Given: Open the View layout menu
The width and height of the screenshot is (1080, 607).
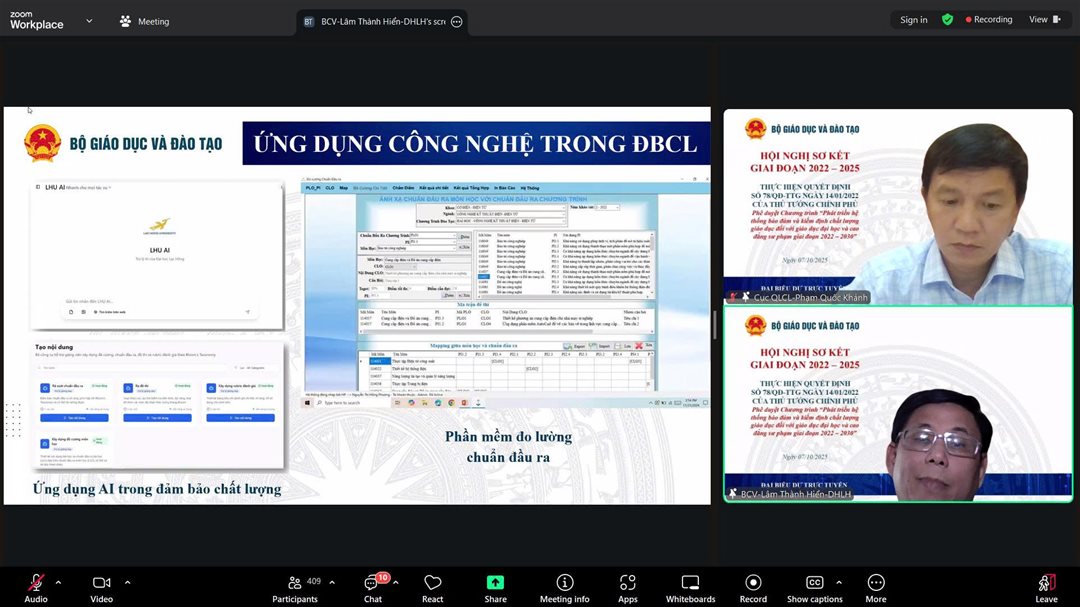Looking at the screenshot, I should point(1043,20).
